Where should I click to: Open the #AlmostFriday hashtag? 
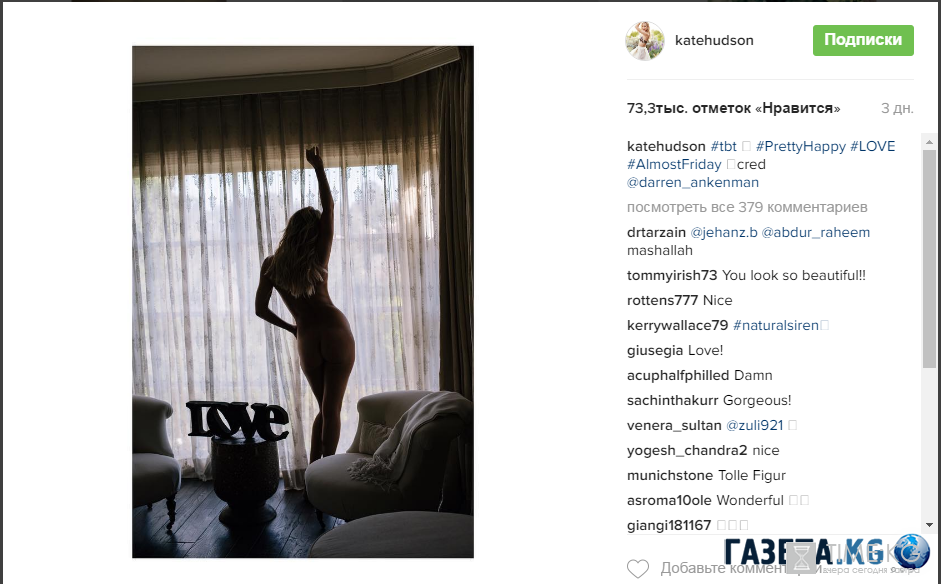pyautogui.click(x=674, y=164)
